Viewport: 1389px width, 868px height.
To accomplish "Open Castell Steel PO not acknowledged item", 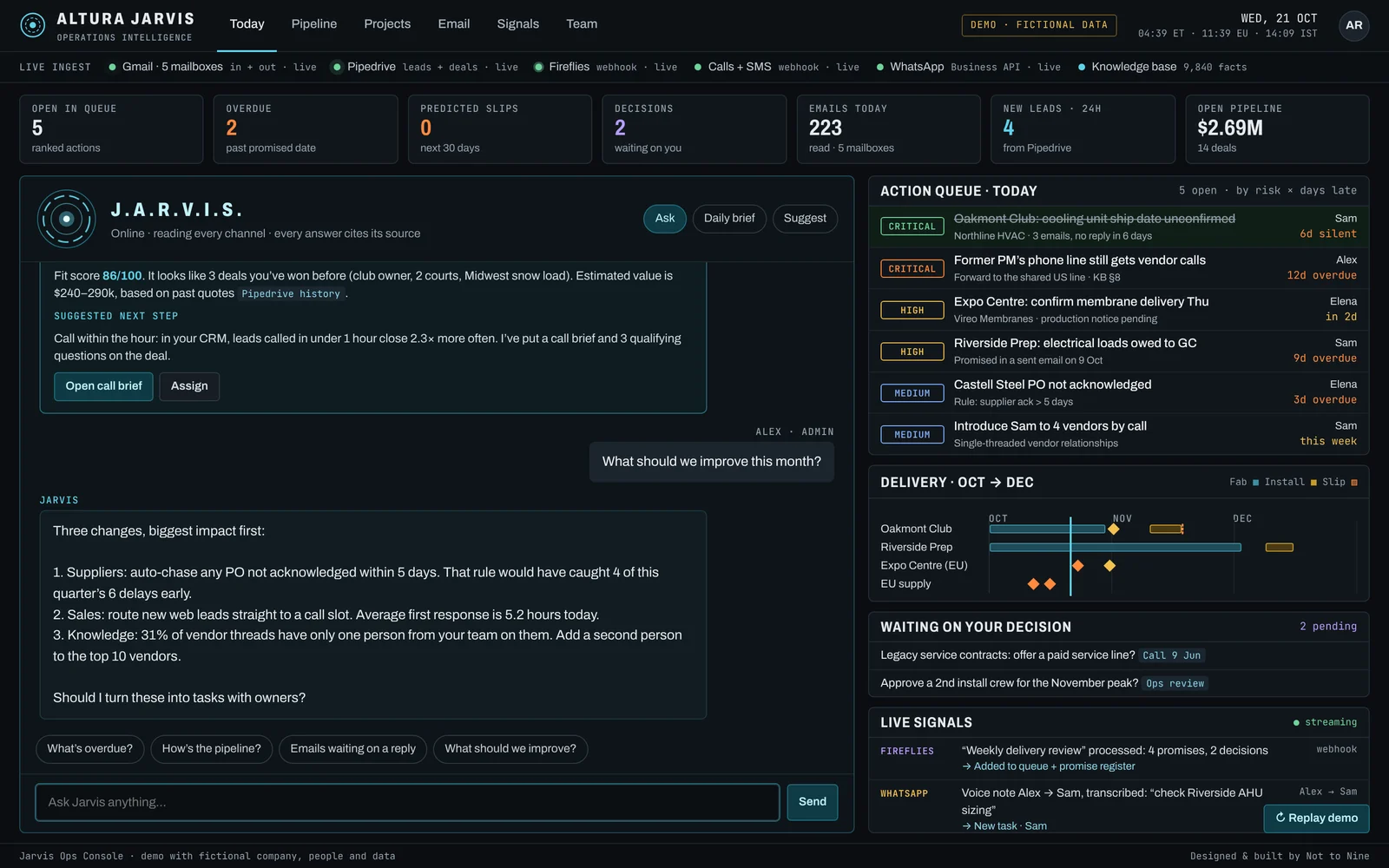I will pos(1118,392).
